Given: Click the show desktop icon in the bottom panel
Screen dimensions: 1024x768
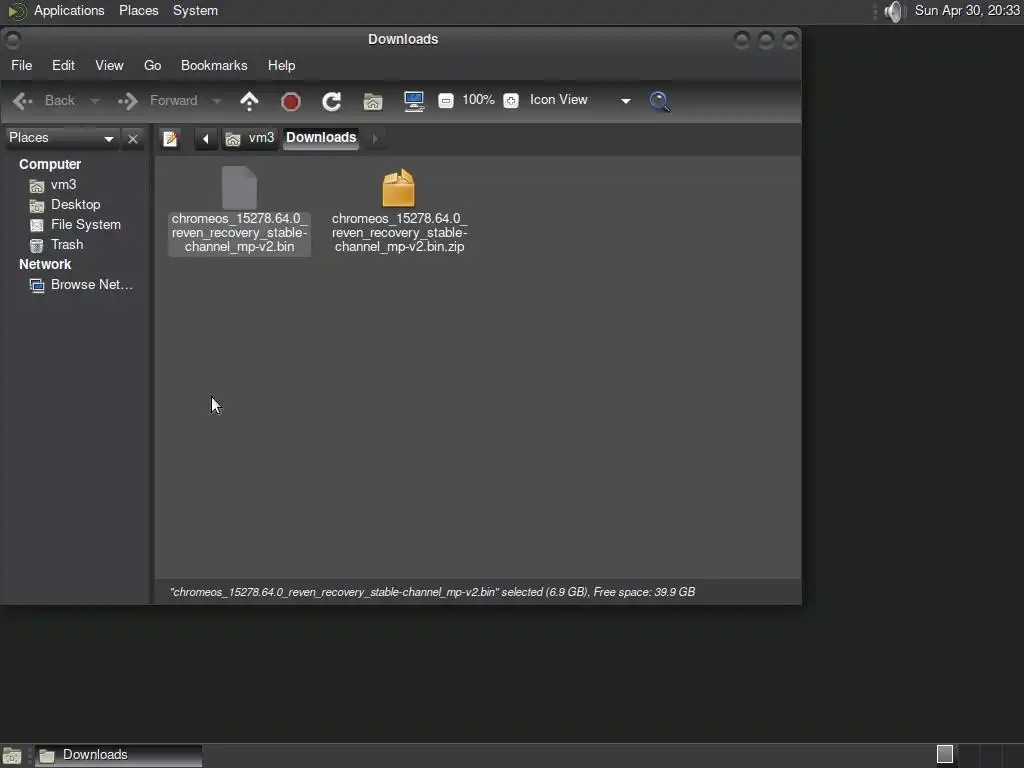Looking at the screenshot, I should (x=12, y=756).
